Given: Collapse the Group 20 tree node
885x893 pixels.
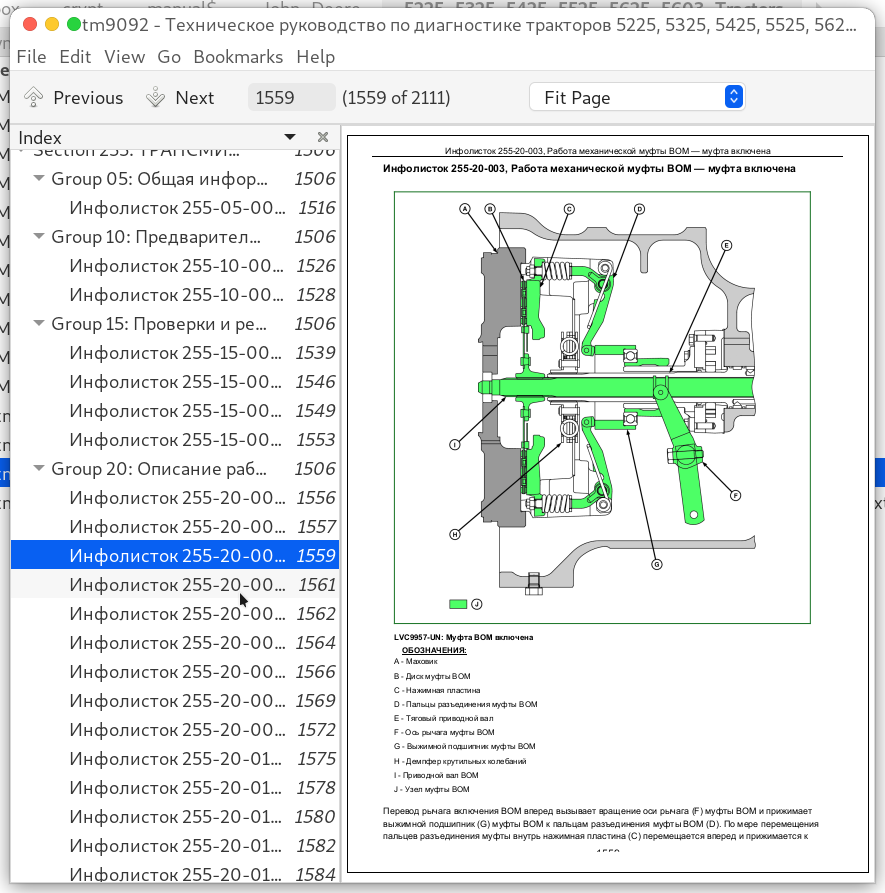Looking at the screenshot, I should click(39, 468).
